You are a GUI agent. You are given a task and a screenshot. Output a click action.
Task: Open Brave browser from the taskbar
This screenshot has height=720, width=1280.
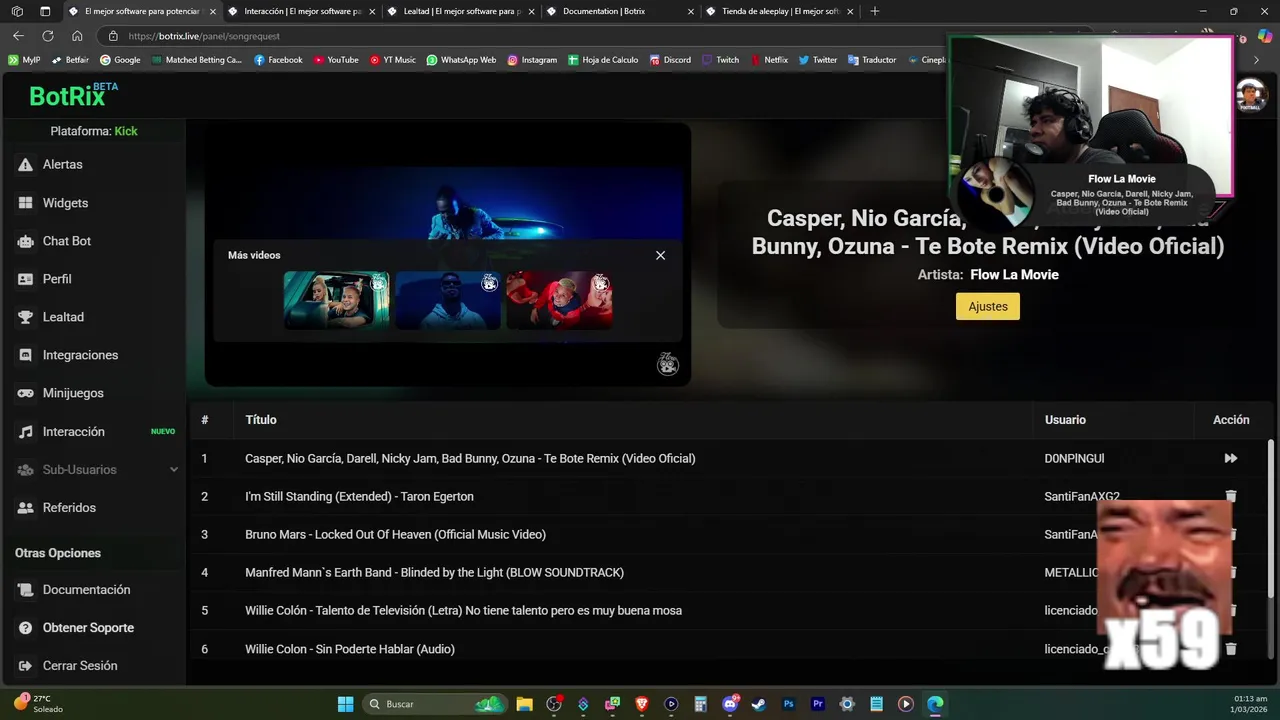[642, 704]
